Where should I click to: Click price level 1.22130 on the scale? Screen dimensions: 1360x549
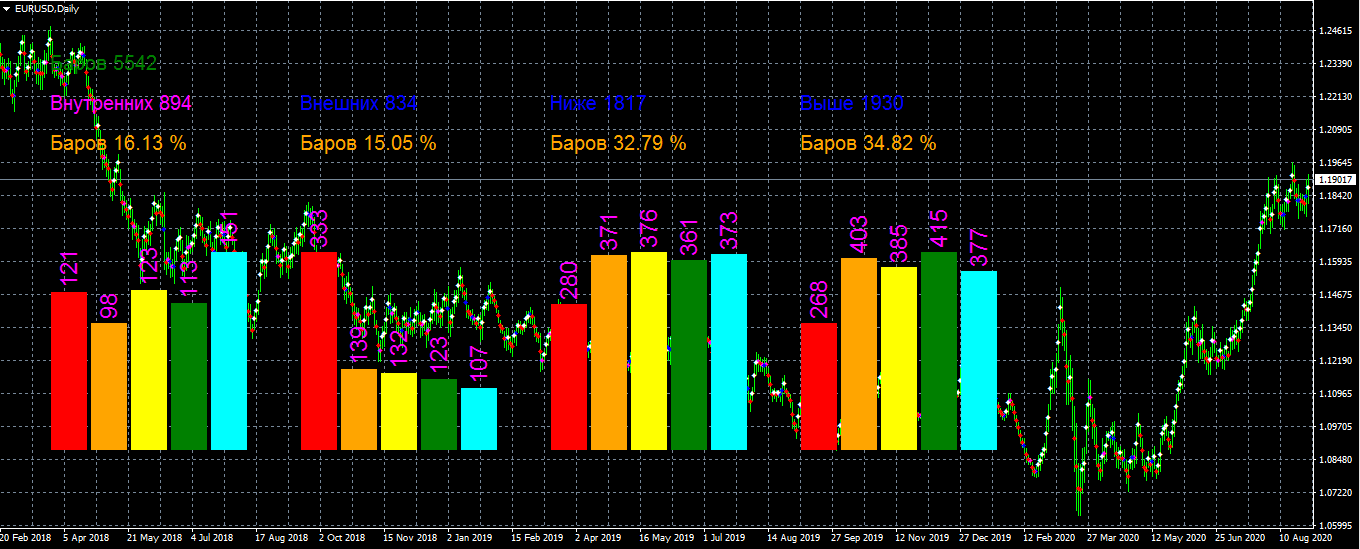(x=1336, y=97)
